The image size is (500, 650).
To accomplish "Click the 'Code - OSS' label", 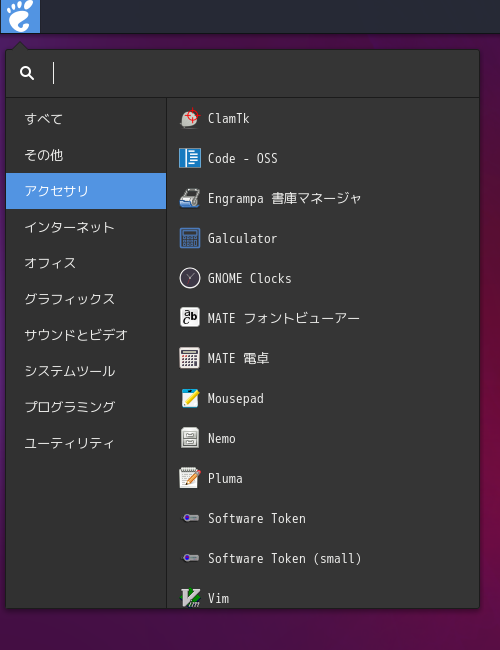I will (x=243, y=158).
